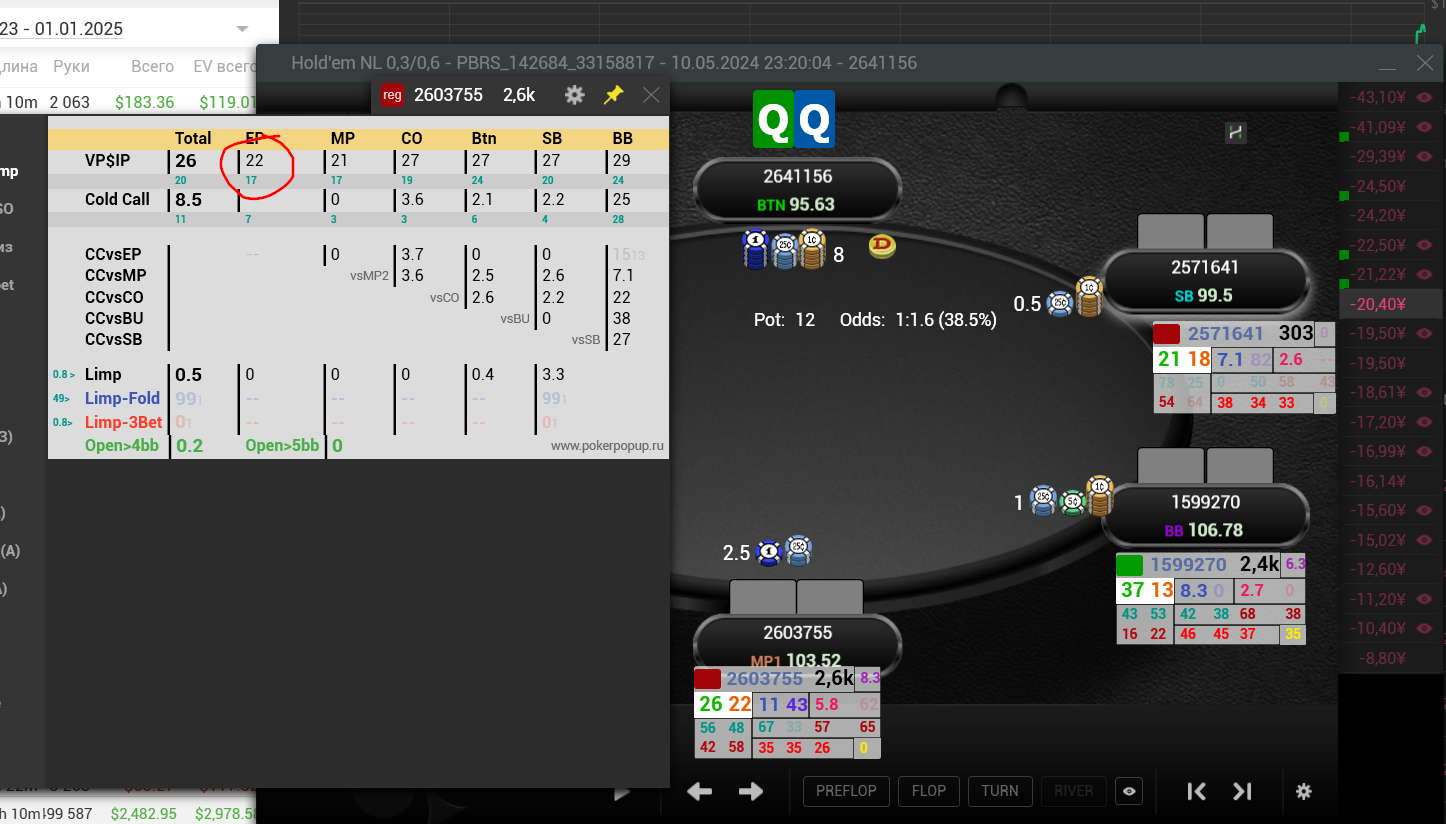Click the VP$IP Total value 26

point(186,160)
